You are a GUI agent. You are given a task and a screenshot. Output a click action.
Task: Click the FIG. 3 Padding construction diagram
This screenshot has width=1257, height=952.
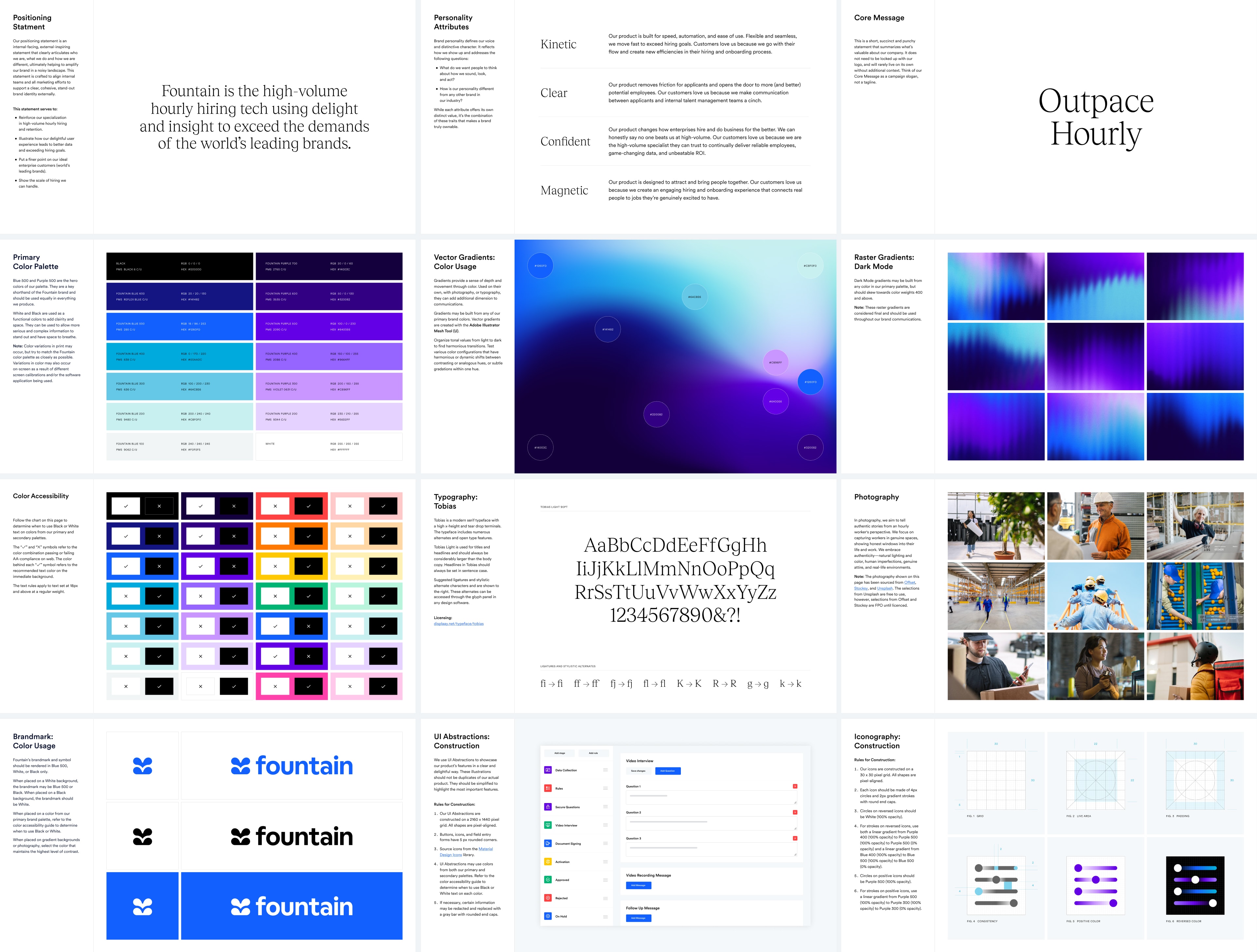click(x=1195, y=780)
